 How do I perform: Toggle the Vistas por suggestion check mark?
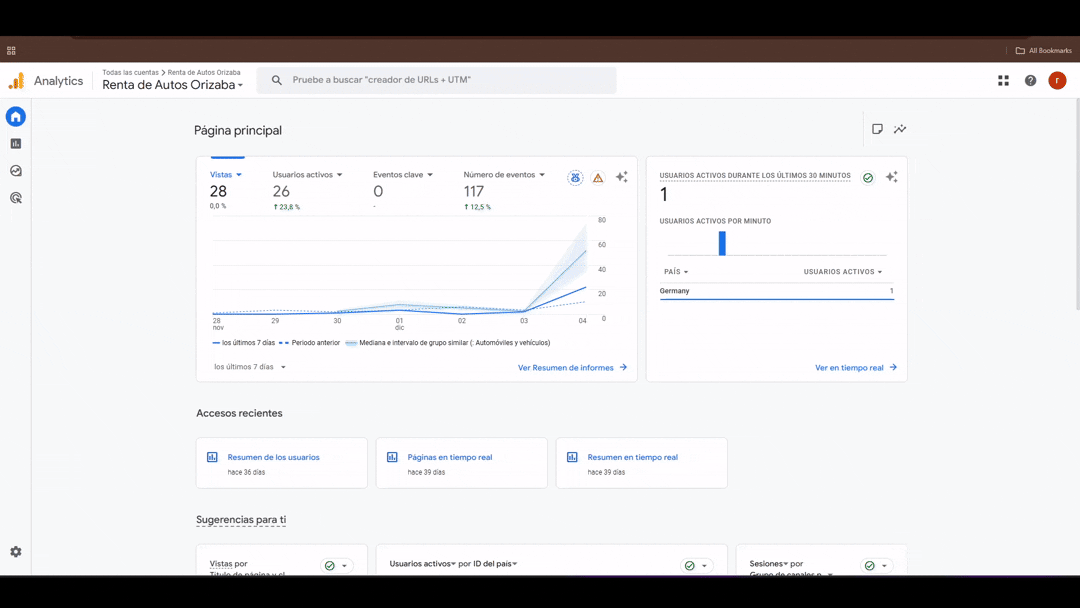(x=329, y=566)
